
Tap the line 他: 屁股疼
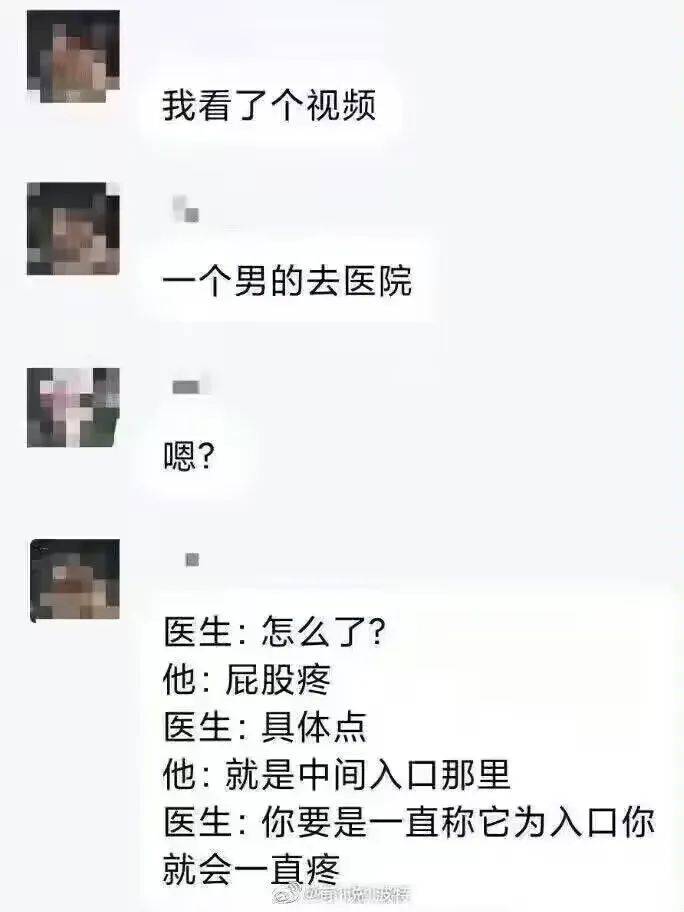tap(247, 680)
